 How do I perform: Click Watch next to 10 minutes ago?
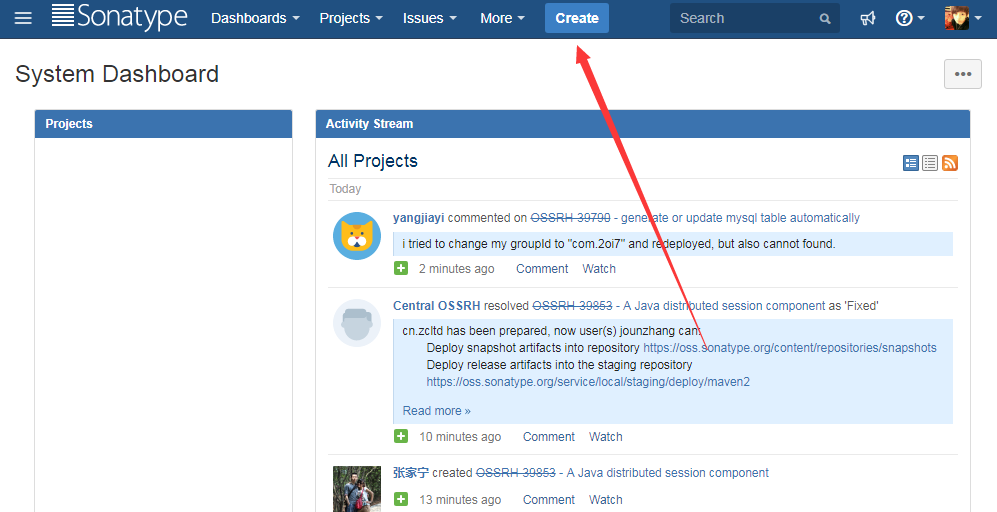pos(605,437)
